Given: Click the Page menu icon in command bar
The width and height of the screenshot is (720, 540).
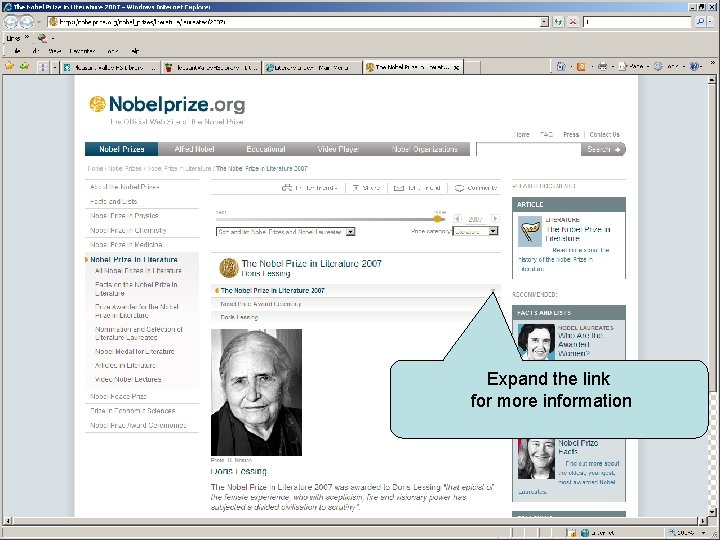Looking at the screenshot, I should [623, 67].
